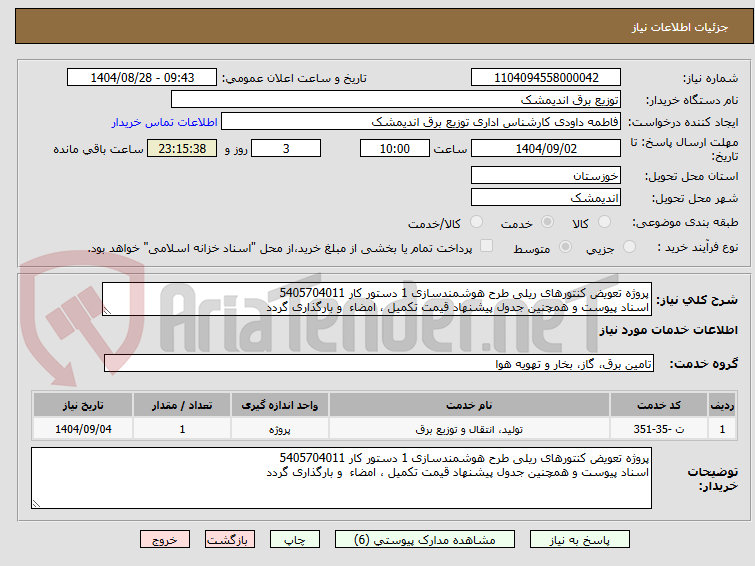Click the requester field فاطمه داودی

[421, 122]
